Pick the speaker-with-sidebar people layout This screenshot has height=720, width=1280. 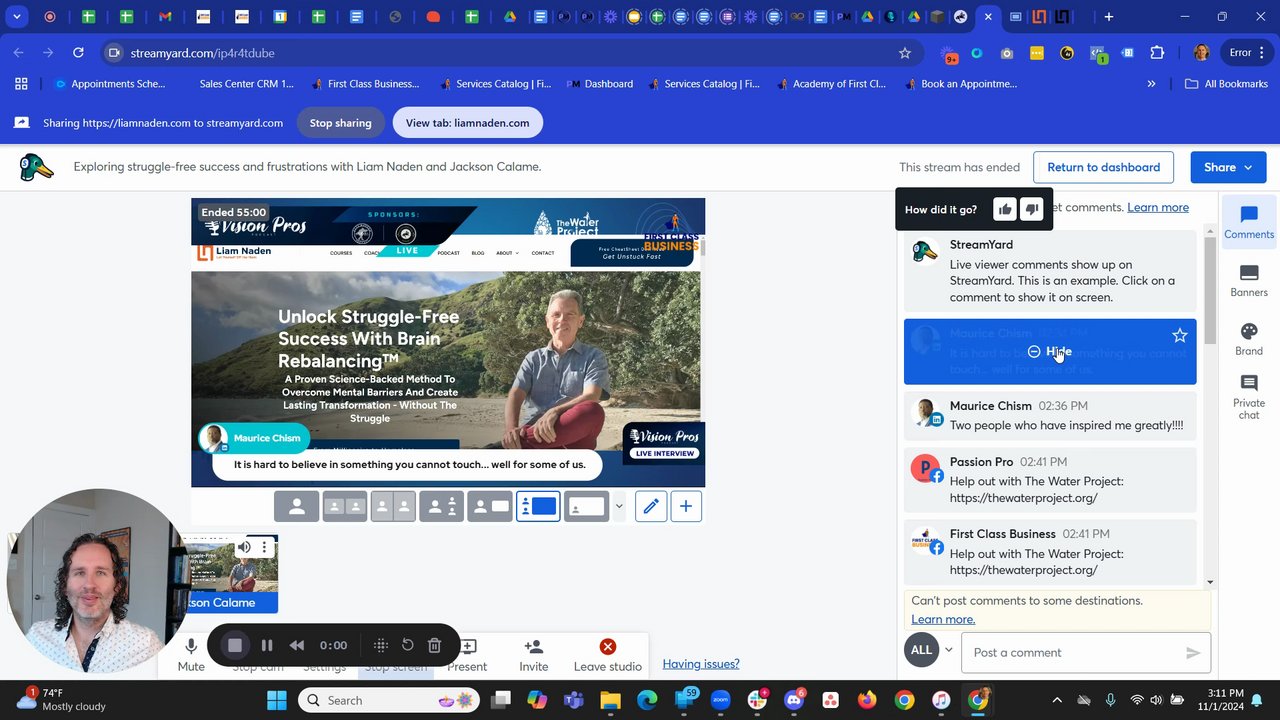[x=441, y=507]
